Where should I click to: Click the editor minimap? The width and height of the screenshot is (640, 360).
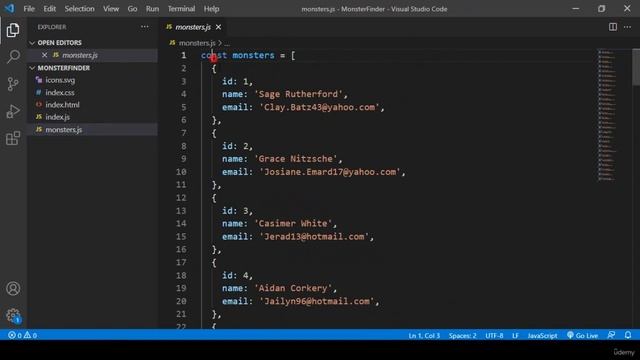[x=607, y=115]
